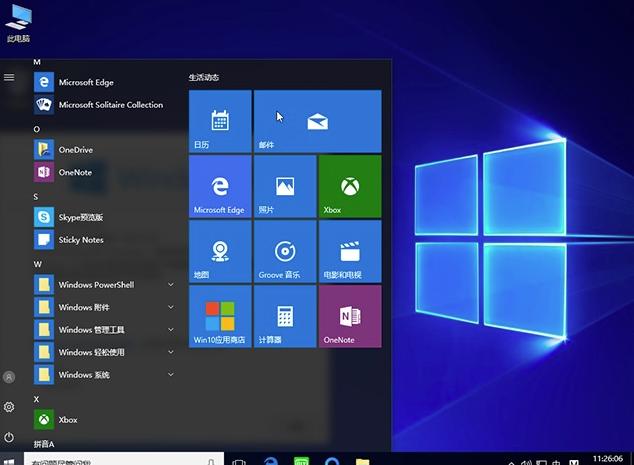Click the letter X section header
Image resolution: width=634 pixels, height=465 pixels.
[36, 399]
